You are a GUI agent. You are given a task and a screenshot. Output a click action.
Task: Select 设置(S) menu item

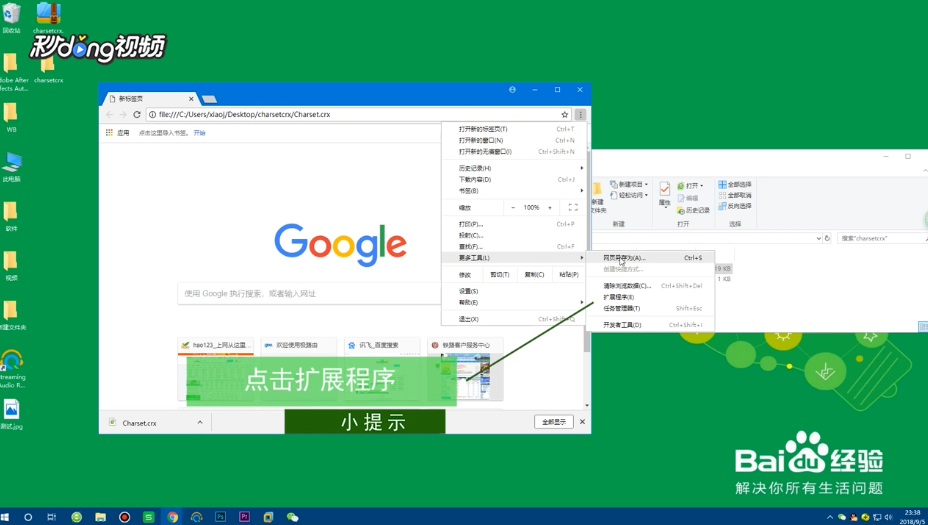[514, 291]
